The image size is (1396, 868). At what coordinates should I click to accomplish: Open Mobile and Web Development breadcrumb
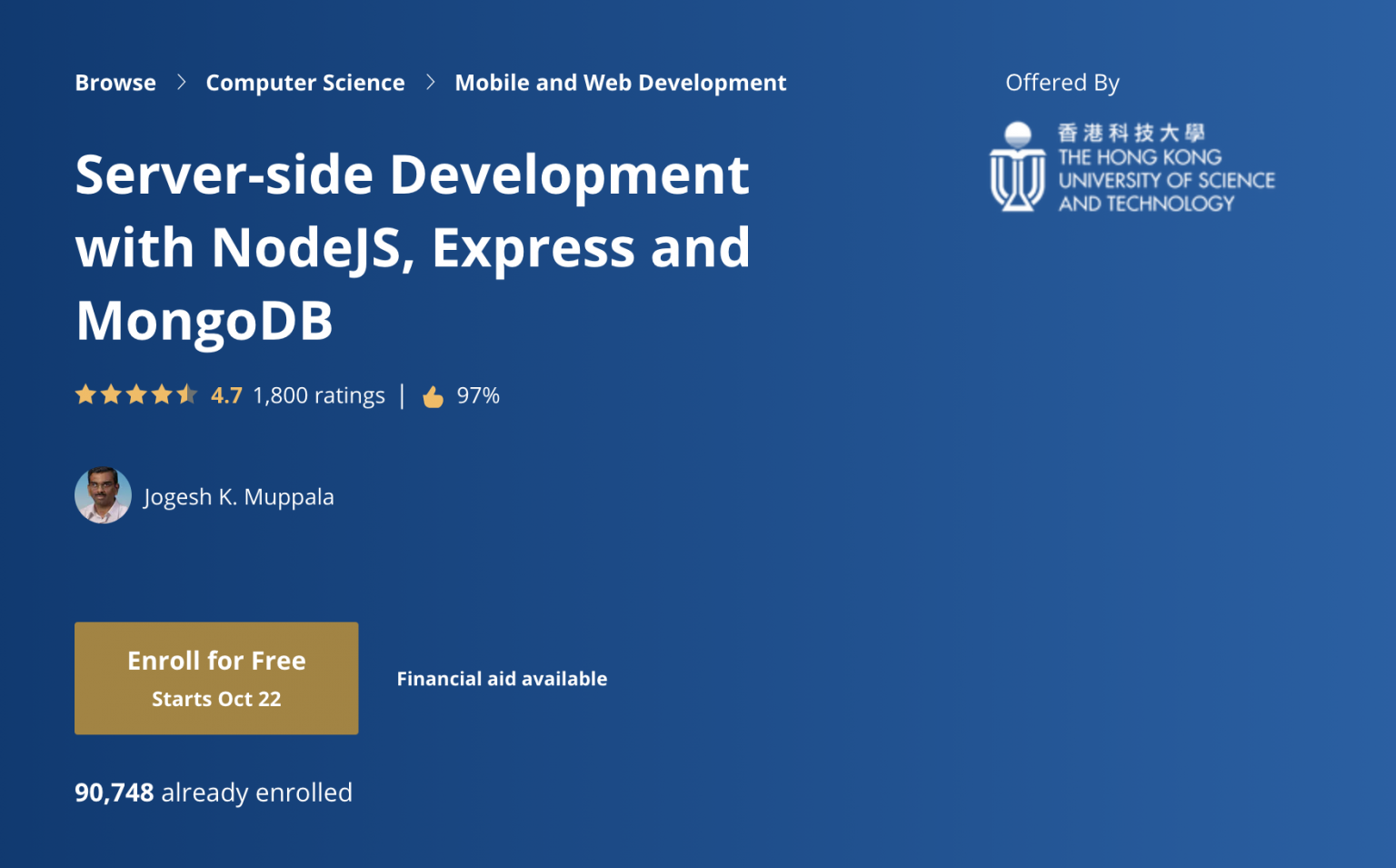[x=621, y=83]
